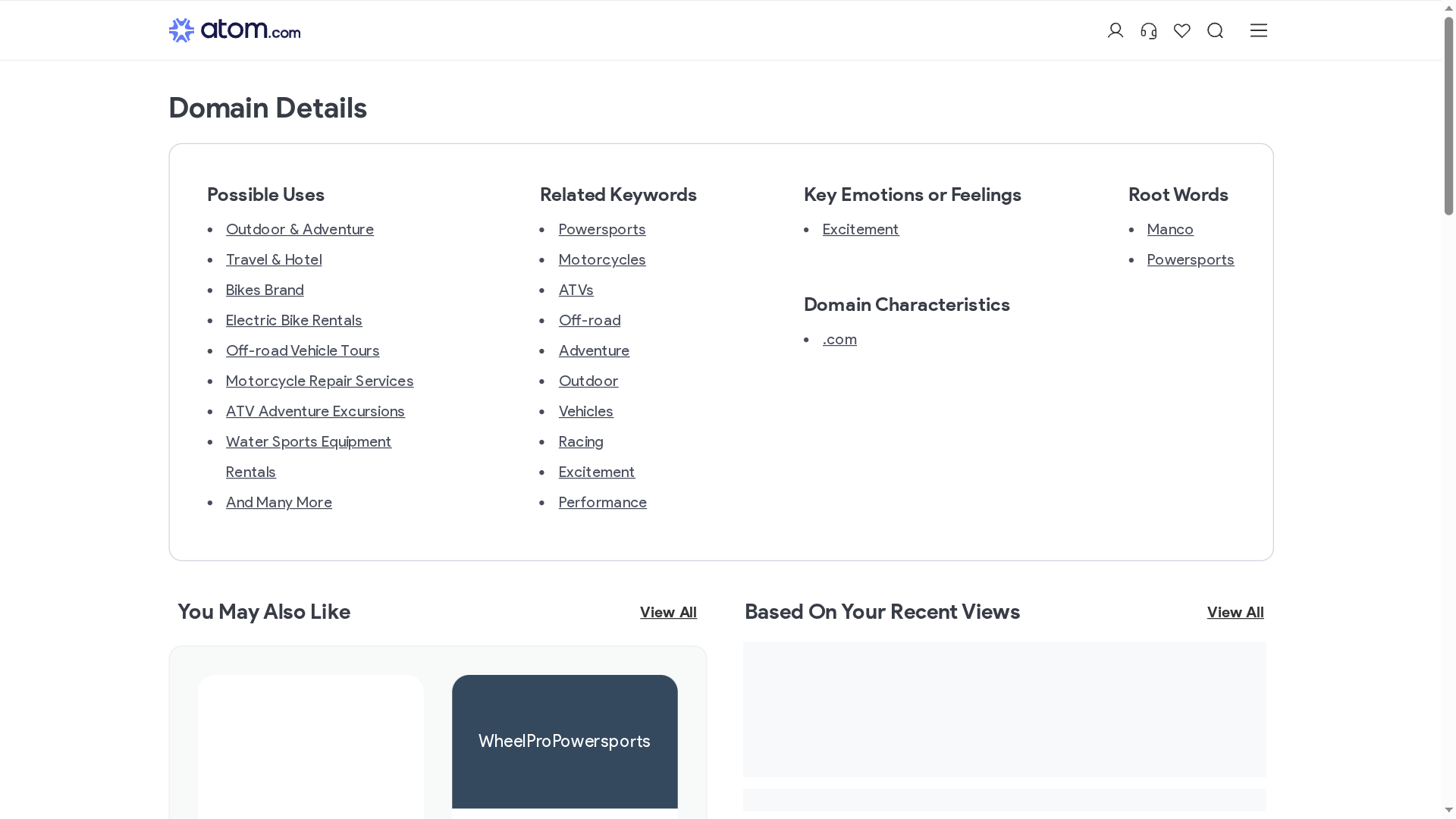Select the Off-road keyword link
This screenshot has width=1456, height=819.
point(590,320)
